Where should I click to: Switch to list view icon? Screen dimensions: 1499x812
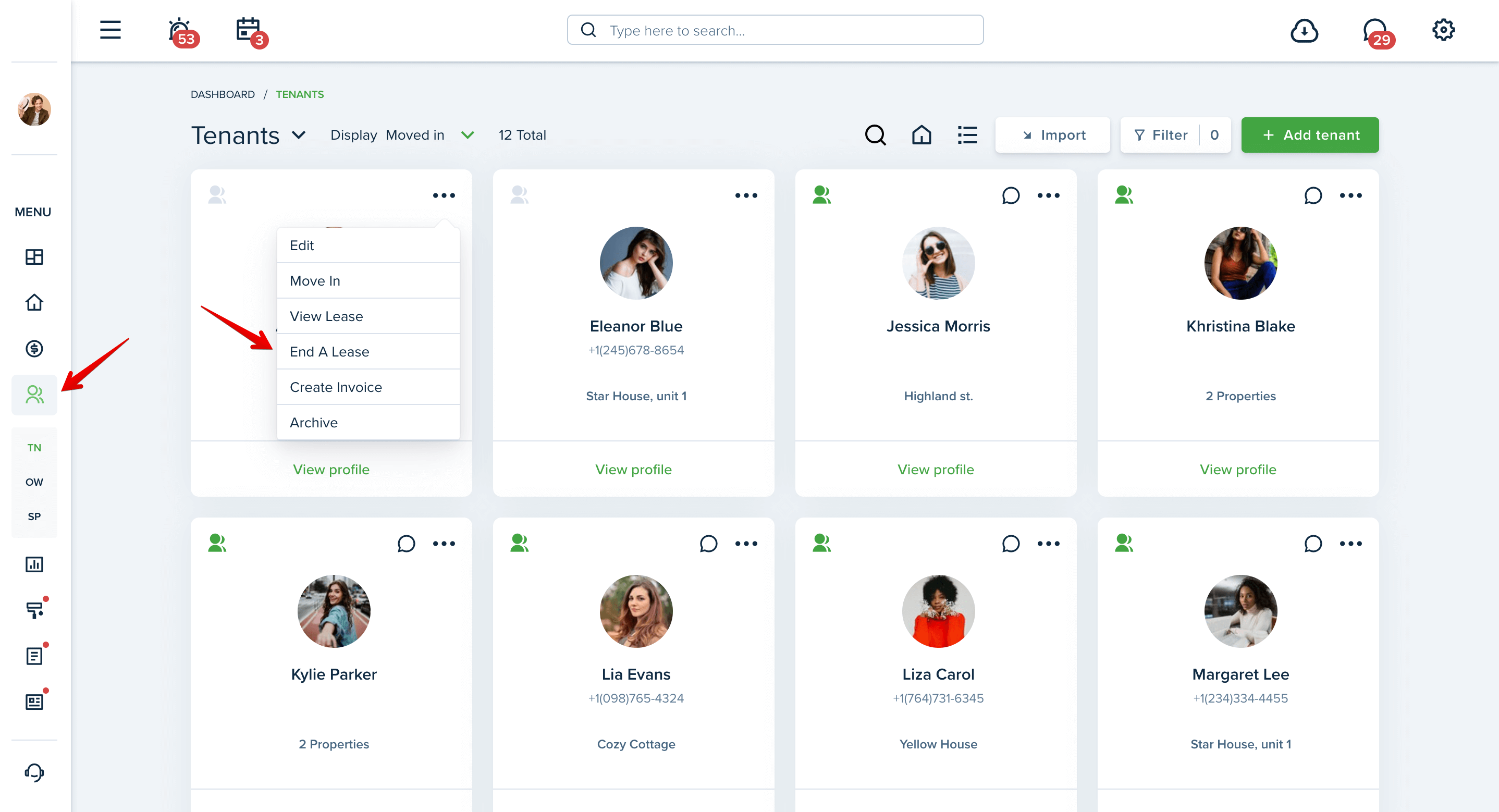click(967, 135)
